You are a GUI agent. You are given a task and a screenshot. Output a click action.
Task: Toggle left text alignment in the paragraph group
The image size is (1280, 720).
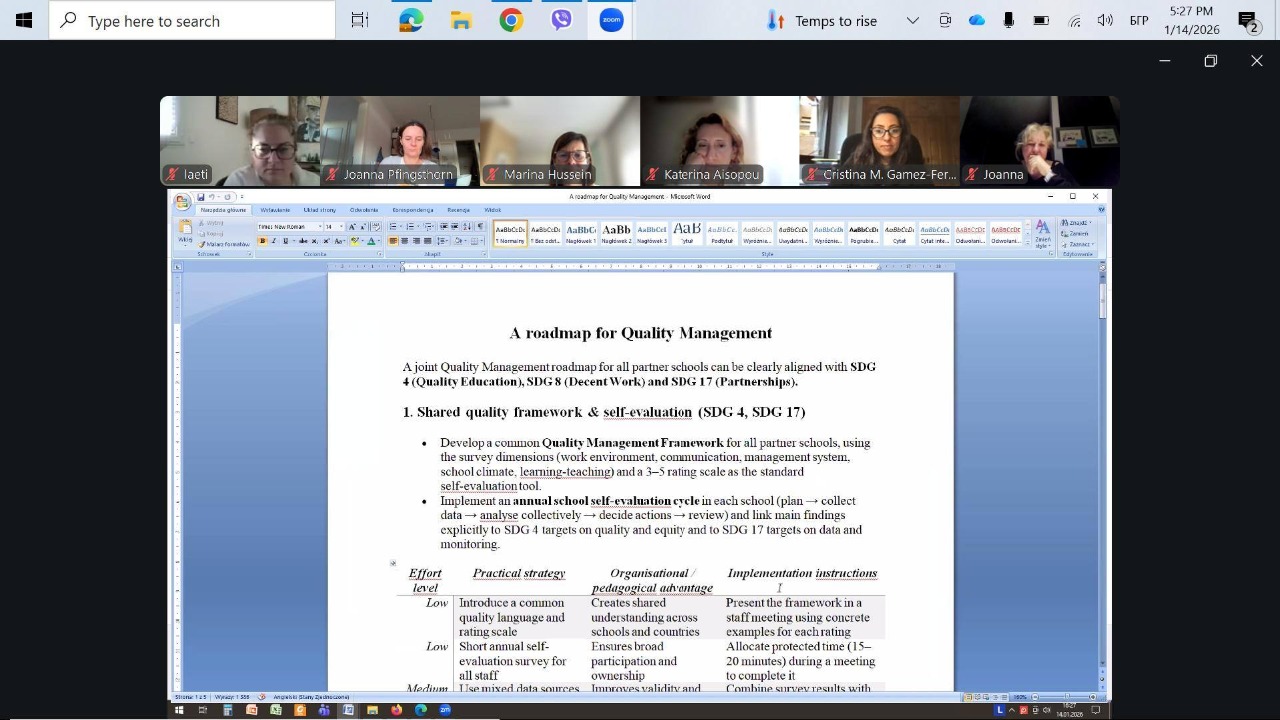[x=393, y=241]
